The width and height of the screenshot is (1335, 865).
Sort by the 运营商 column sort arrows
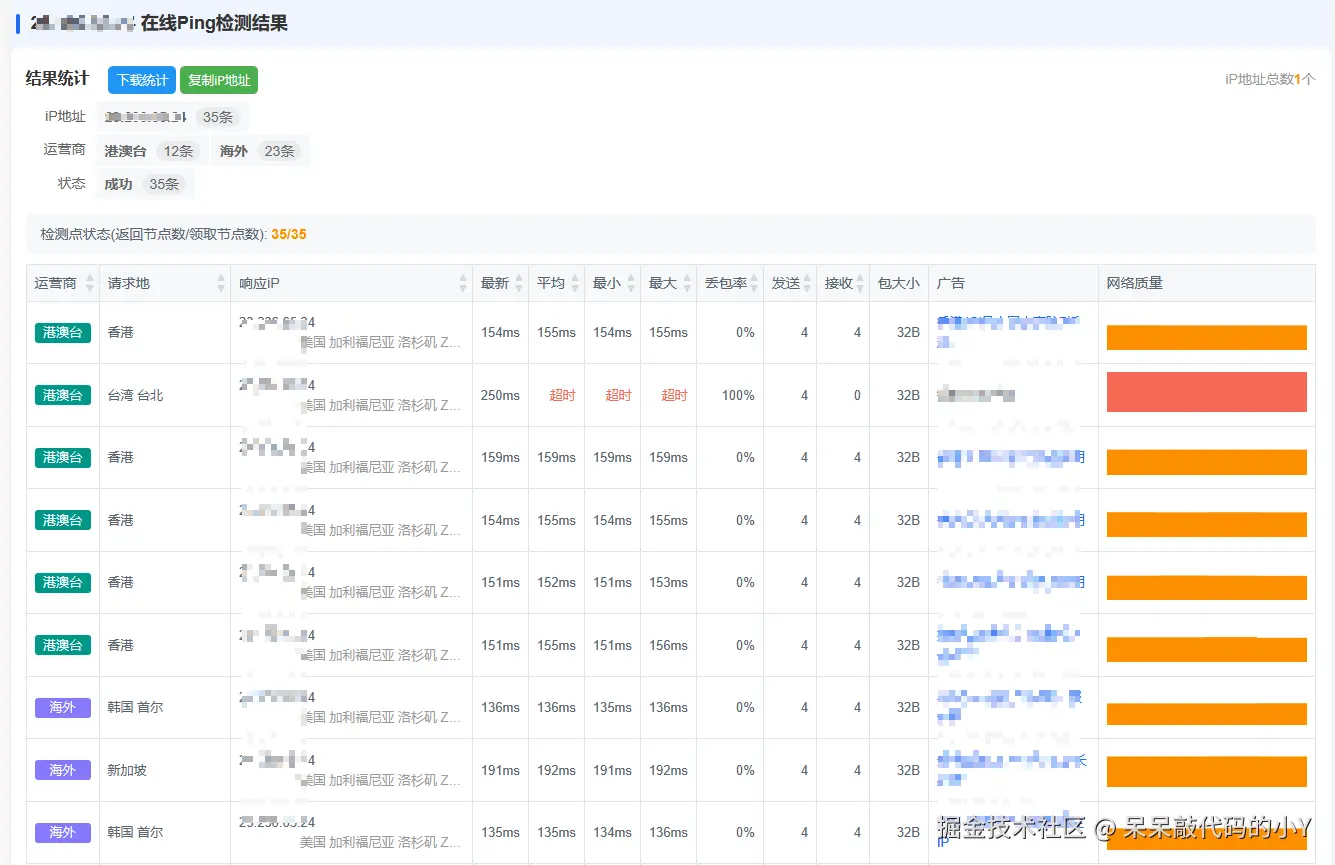point(90,283)
